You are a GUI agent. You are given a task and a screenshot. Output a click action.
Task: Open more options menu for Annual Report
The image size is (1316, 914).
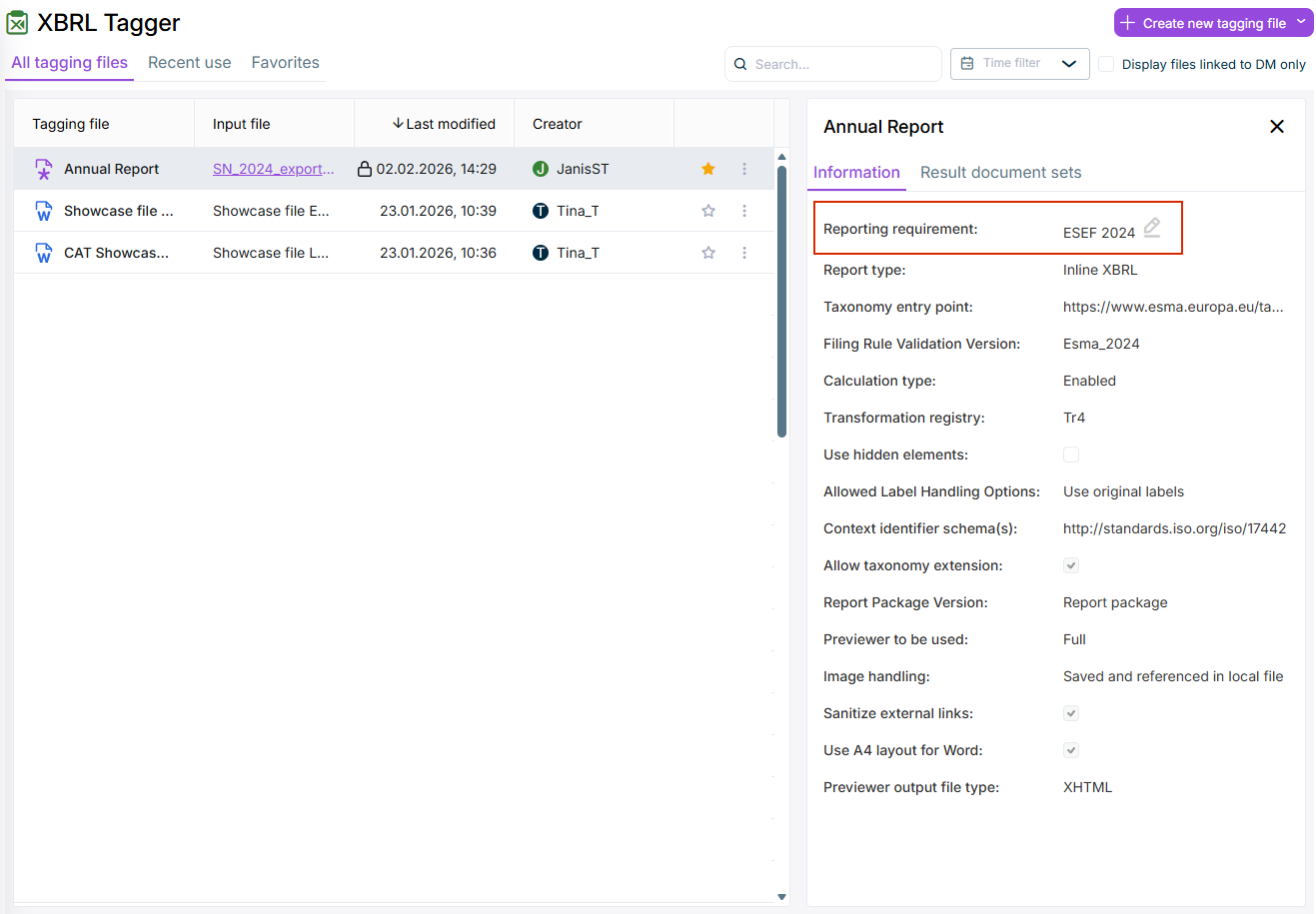(x=744, y=169)
